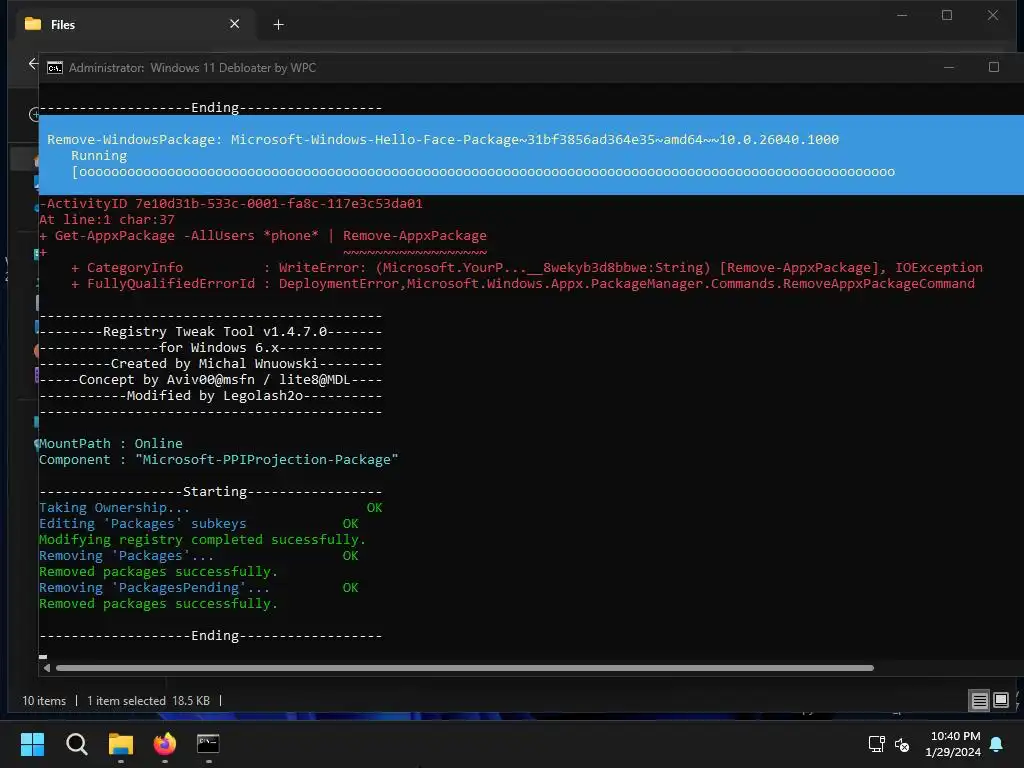Click the 'Get-AppxPackage -AllUsers *phone*' line
Viewport: 1024px width, 768px height.
click(264, 236)
